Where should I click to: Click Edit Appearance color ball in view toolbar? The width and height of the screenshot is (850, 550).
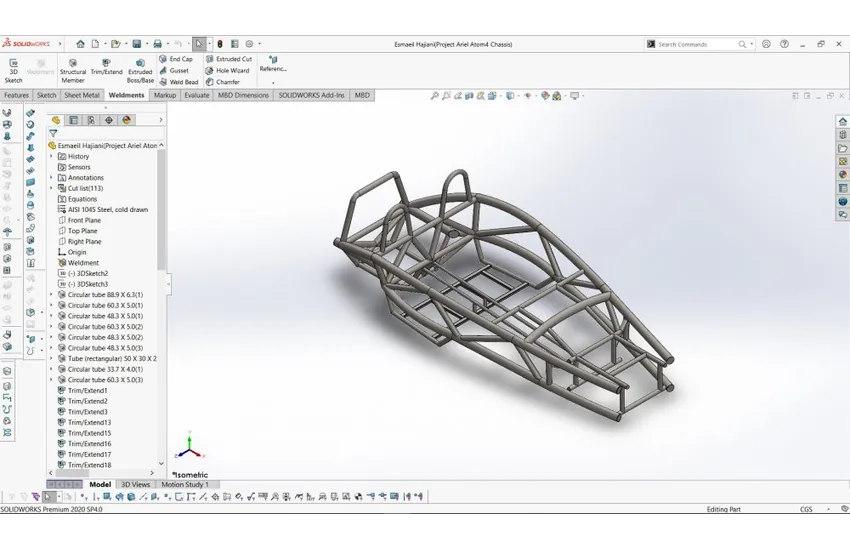pyautogui.click(x=545, y=96)
